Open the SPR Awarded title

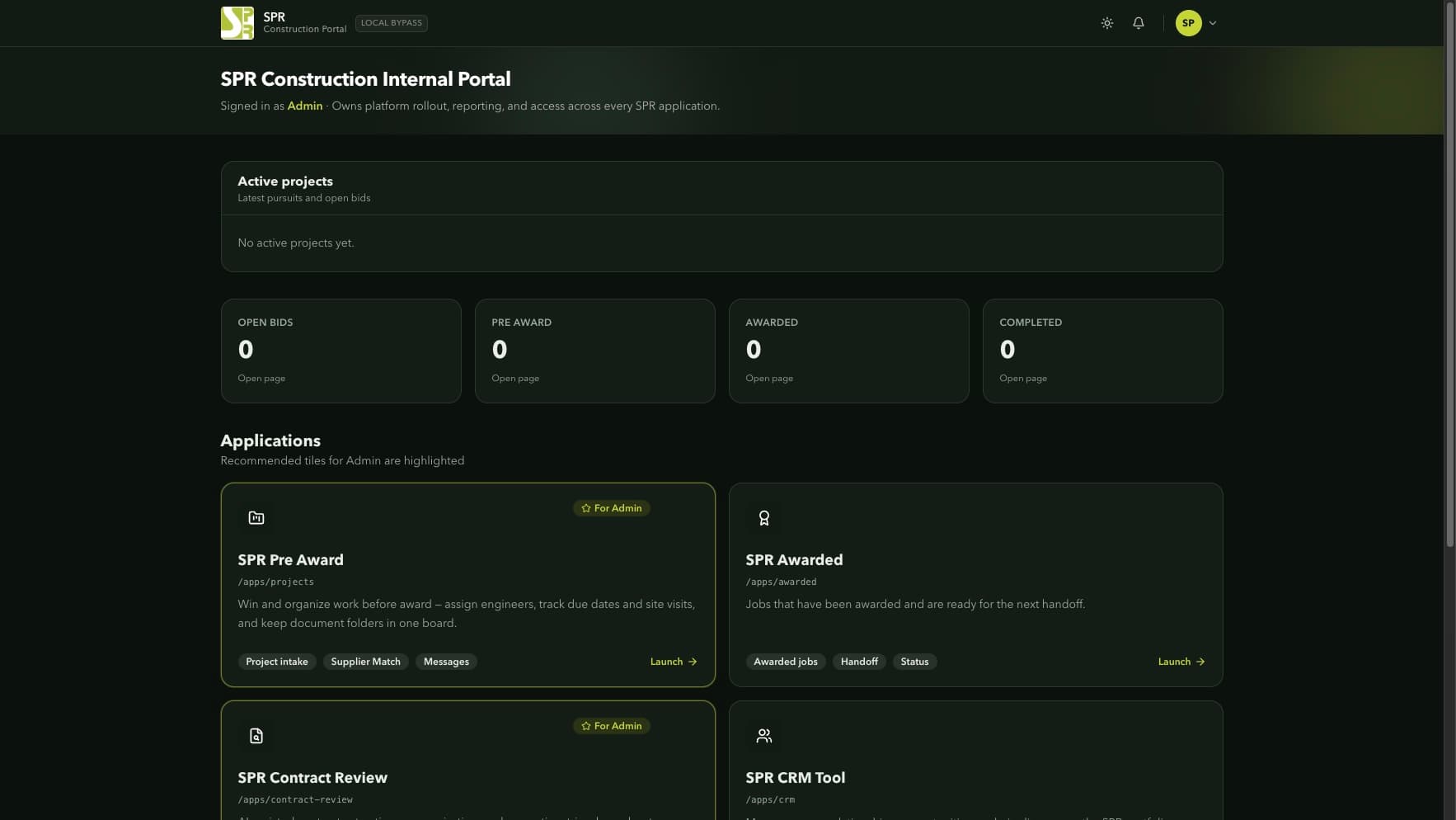[x=794, y=560]
